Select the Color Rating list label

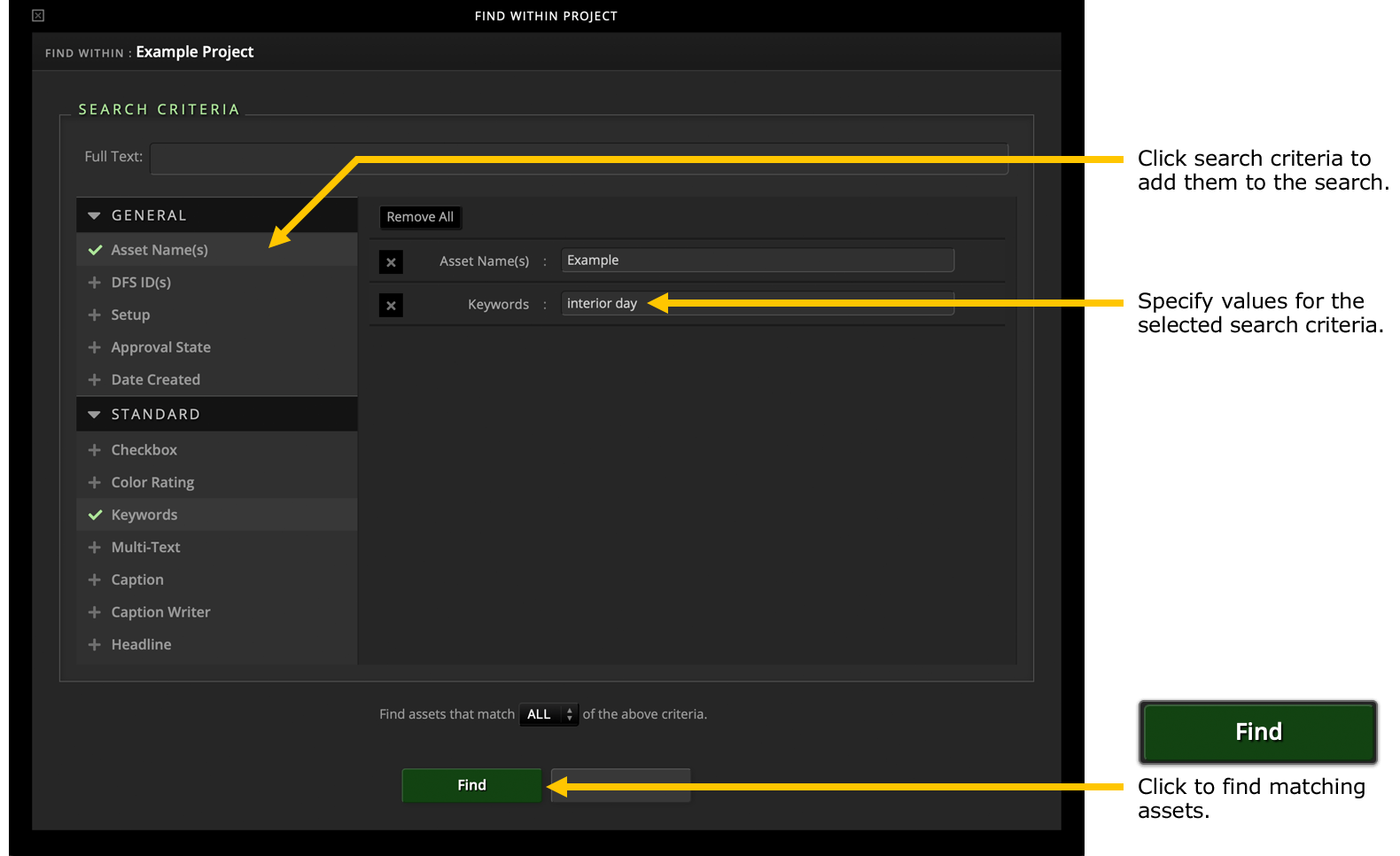(152, 482)
